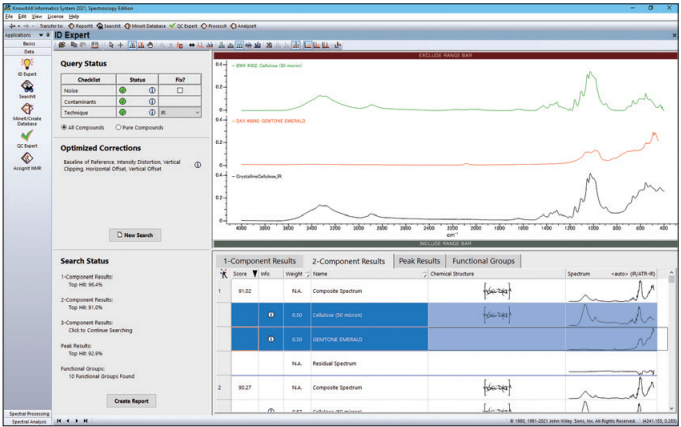
Task: Open the Score column sort filter
Action: (254, 273)
